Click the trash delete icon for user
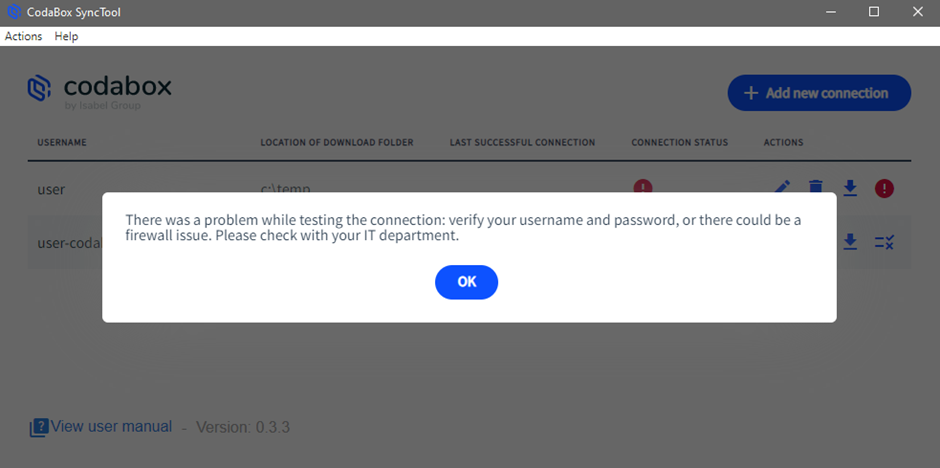940x468 pixels. click(x=815, y=186)
